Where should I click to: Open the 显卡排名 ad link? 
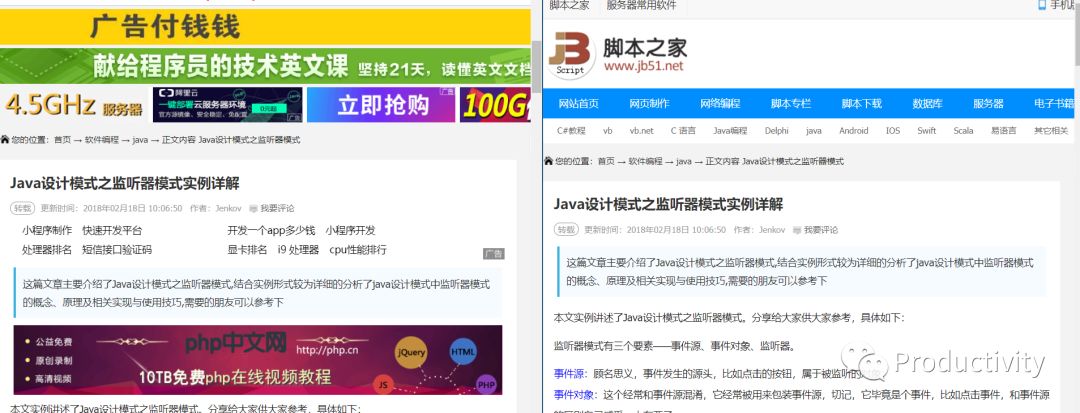(x=247, y=250)
